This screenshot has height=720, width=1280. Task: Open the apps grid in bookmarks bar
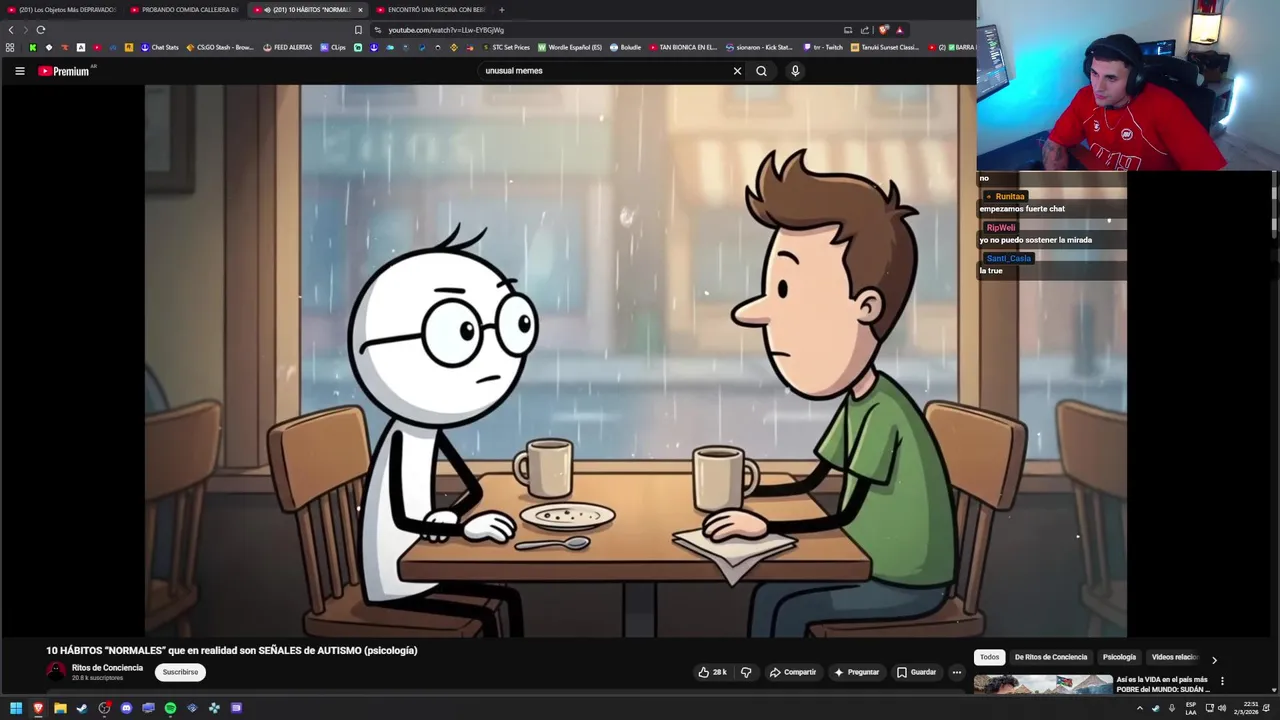point(10,47)
